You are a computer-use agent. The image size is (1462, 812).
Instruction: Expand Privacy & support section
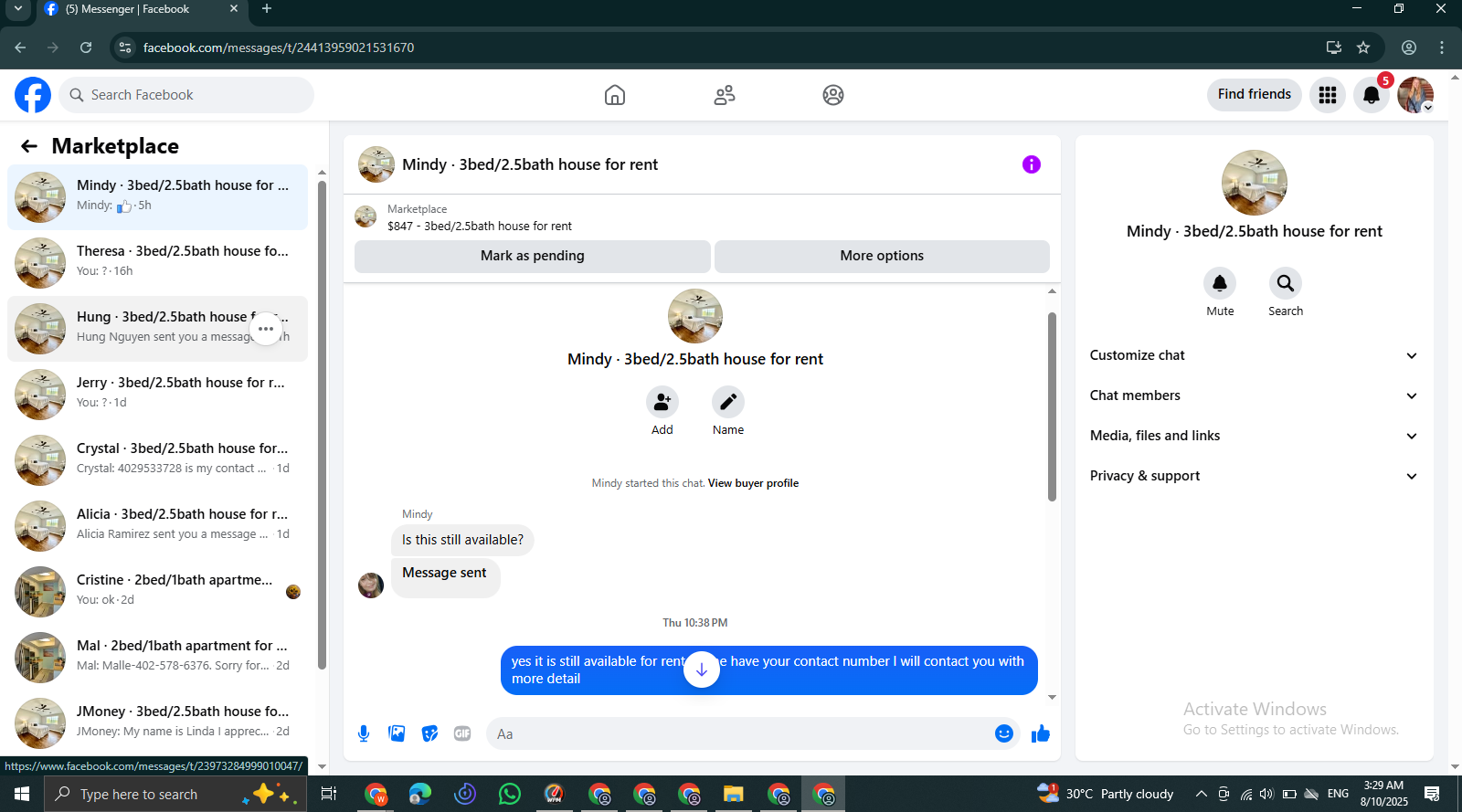(x=1255, y=476)
